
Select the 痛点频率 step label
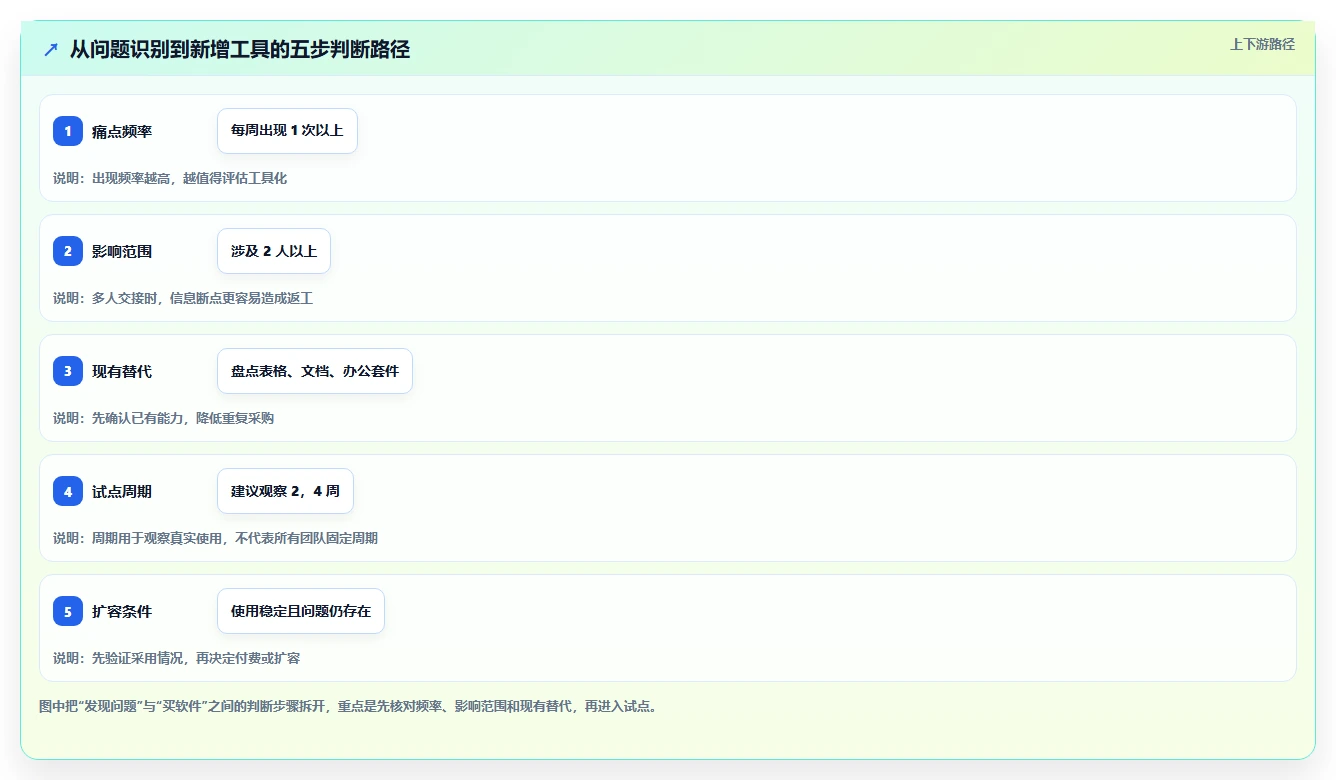click(122, 131)
